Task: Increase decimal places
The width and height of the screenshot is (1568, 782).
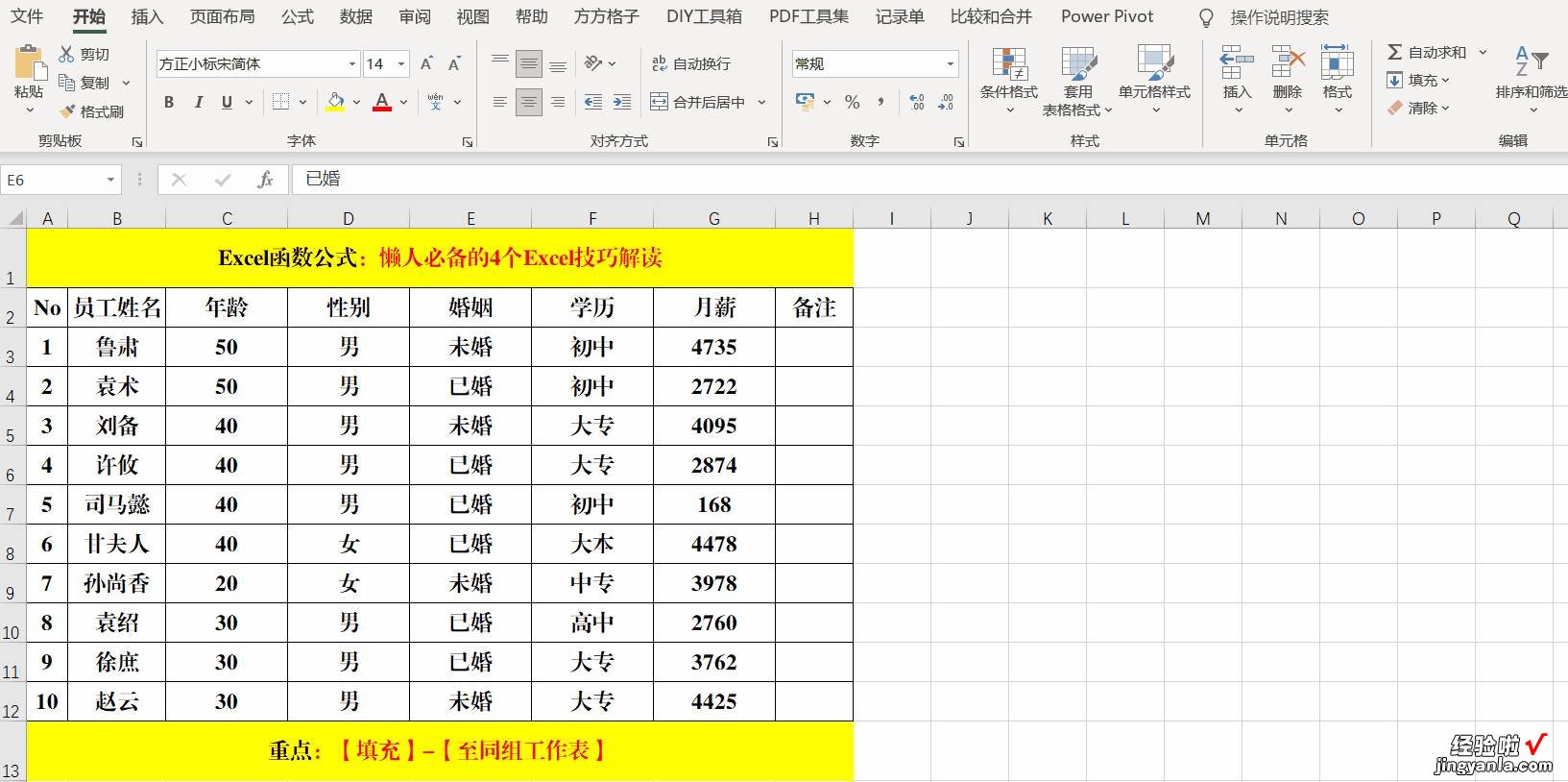Action: (x=917, y=102)
